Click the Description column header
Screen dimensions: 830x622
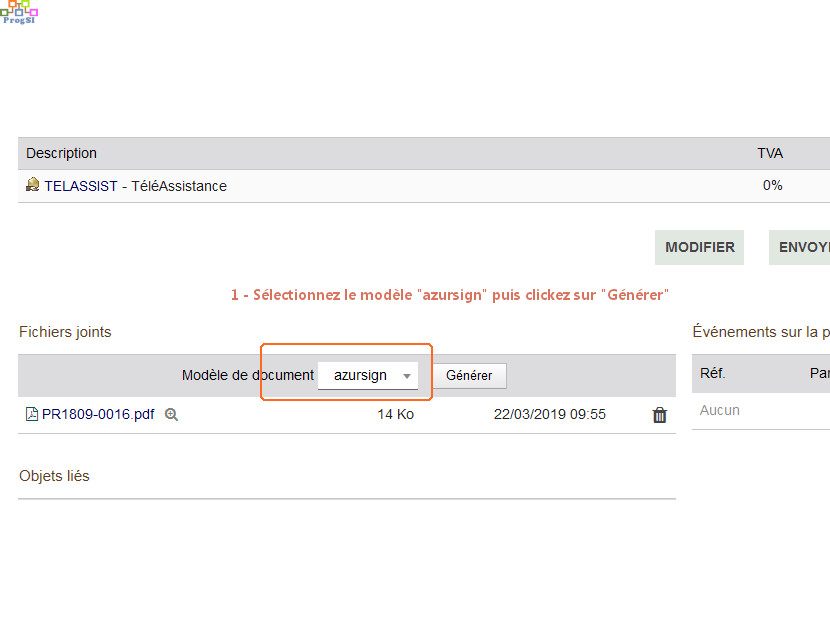[61, 153]
